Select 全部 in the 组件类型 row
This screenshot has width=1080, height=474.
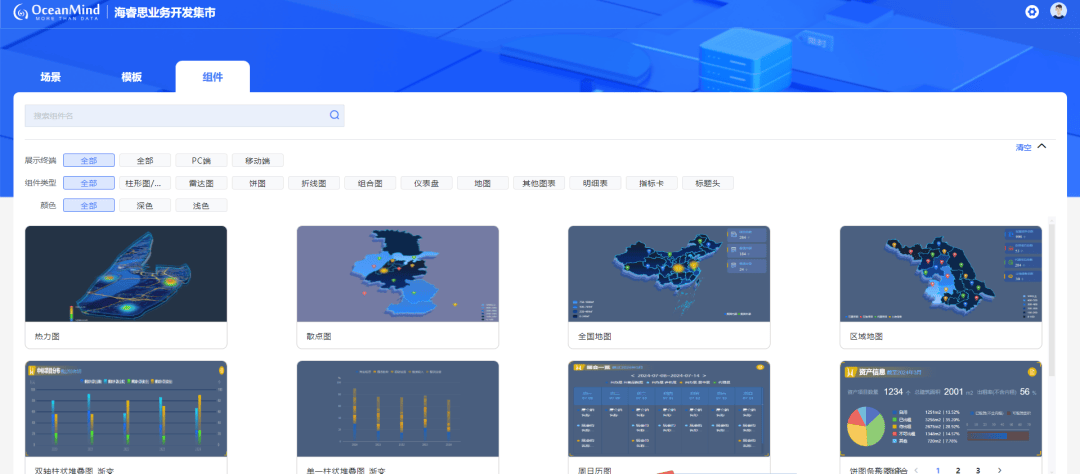[x=89, y=183]
